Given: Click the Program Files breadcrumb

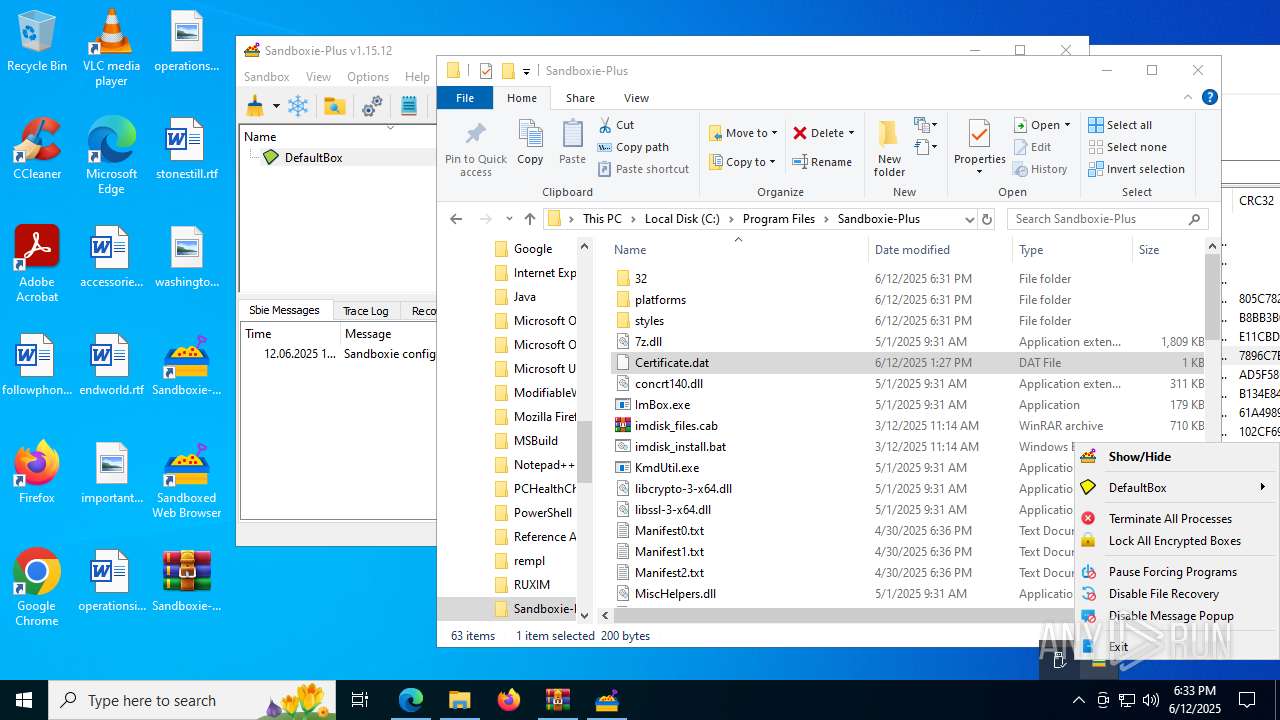Looking at the screenshot, I should 779,219.
